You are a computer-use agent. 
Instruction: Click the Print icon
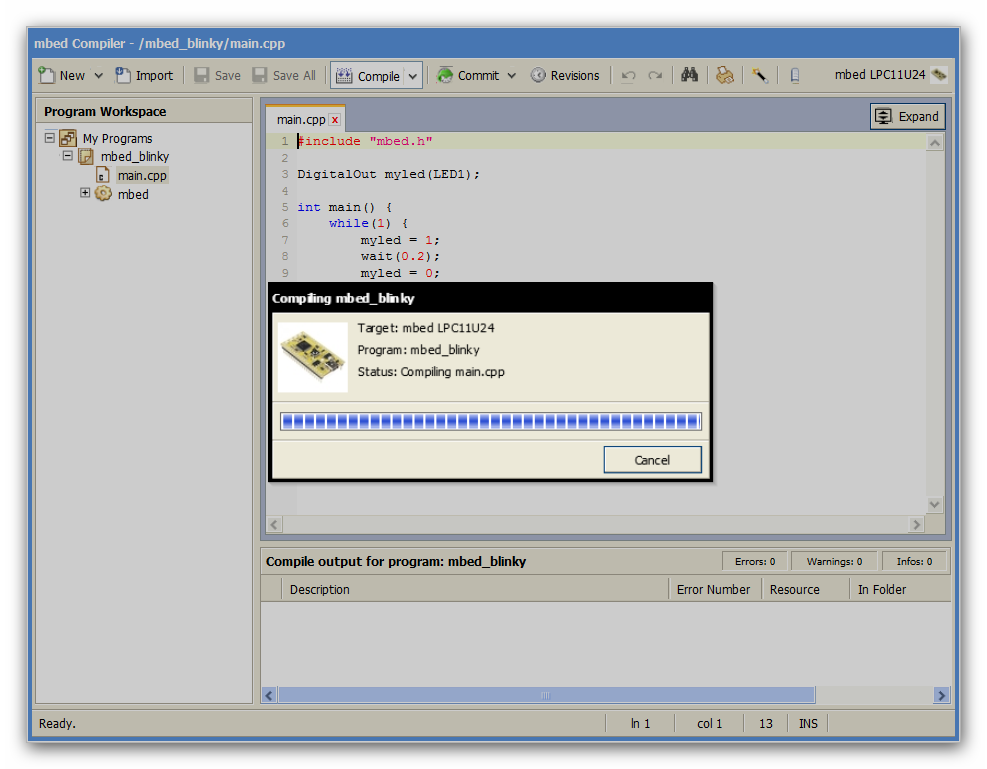click(725, 76)
